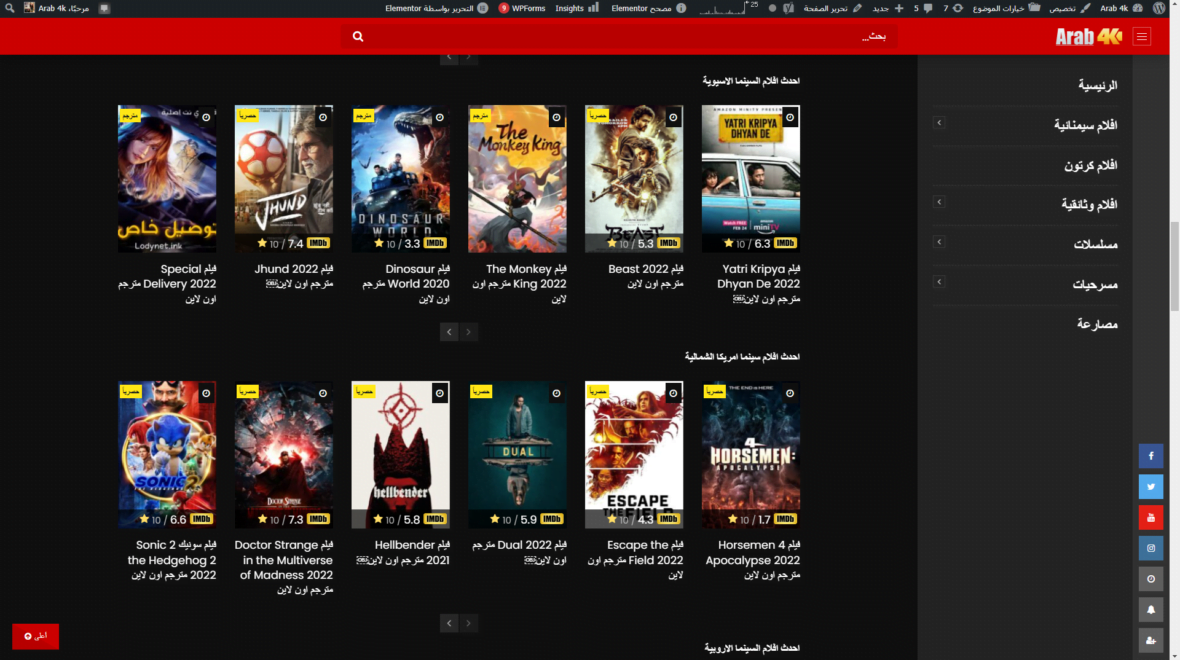Image resolution: width=1180 pixels, height=660 pixels.
Task: Open the الرئيسية menu item
Action: pyautogui.click(x=1100, y=84)
